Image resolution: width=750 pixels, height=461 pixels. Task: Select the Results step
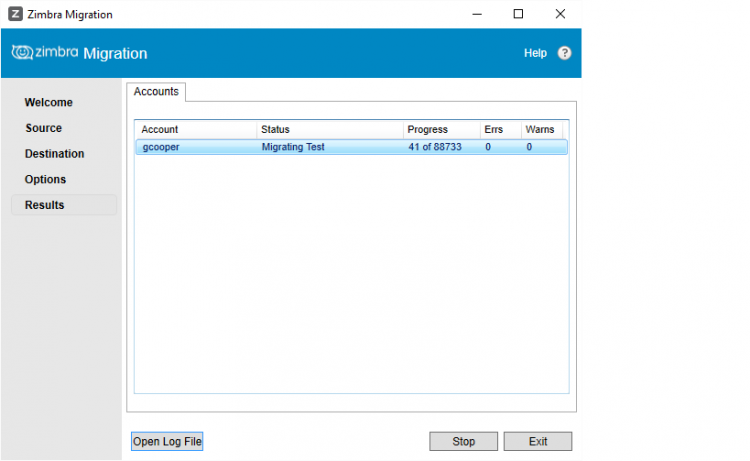click(x=64, y=205)
